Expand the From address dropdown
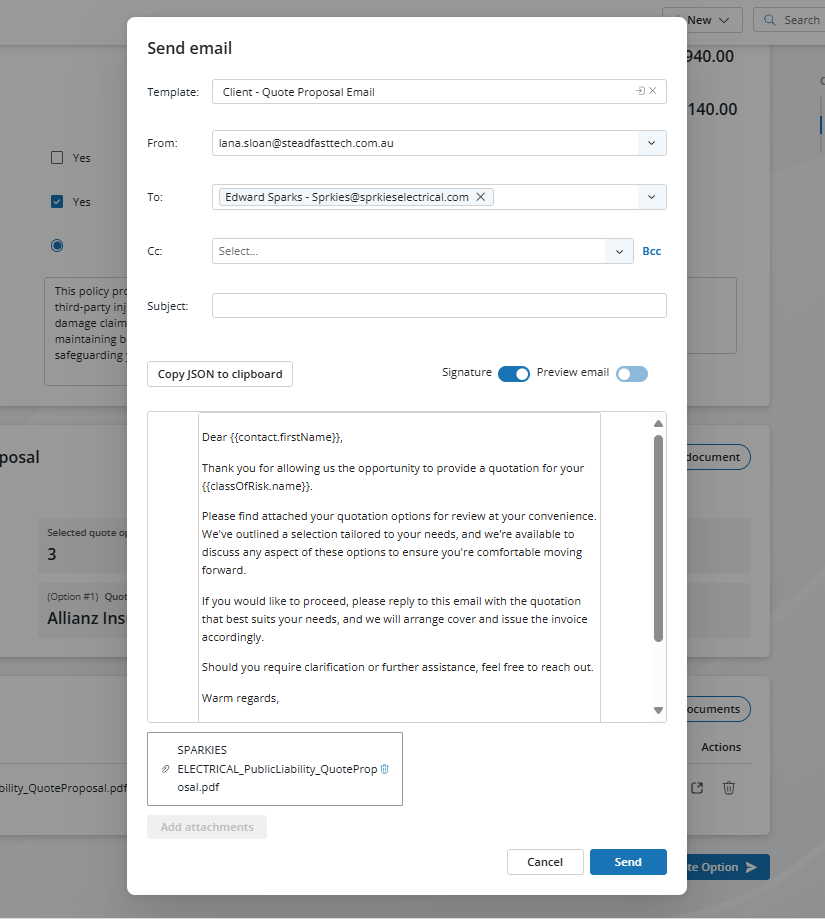This screenshot has width=825, height=919. pos(651,143)
